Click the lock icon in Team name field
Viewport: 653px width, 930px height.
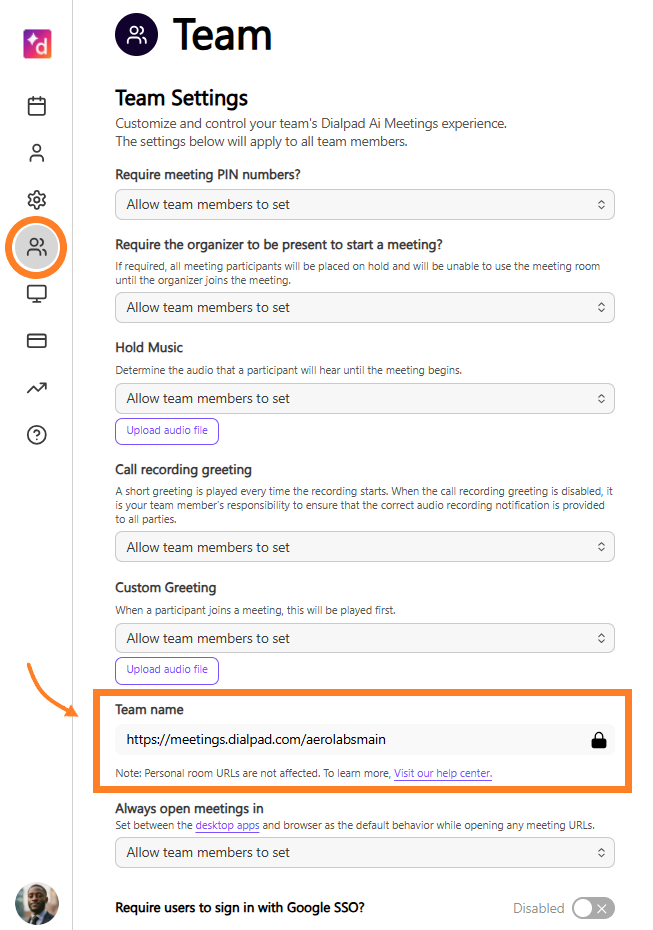point(599,740)
